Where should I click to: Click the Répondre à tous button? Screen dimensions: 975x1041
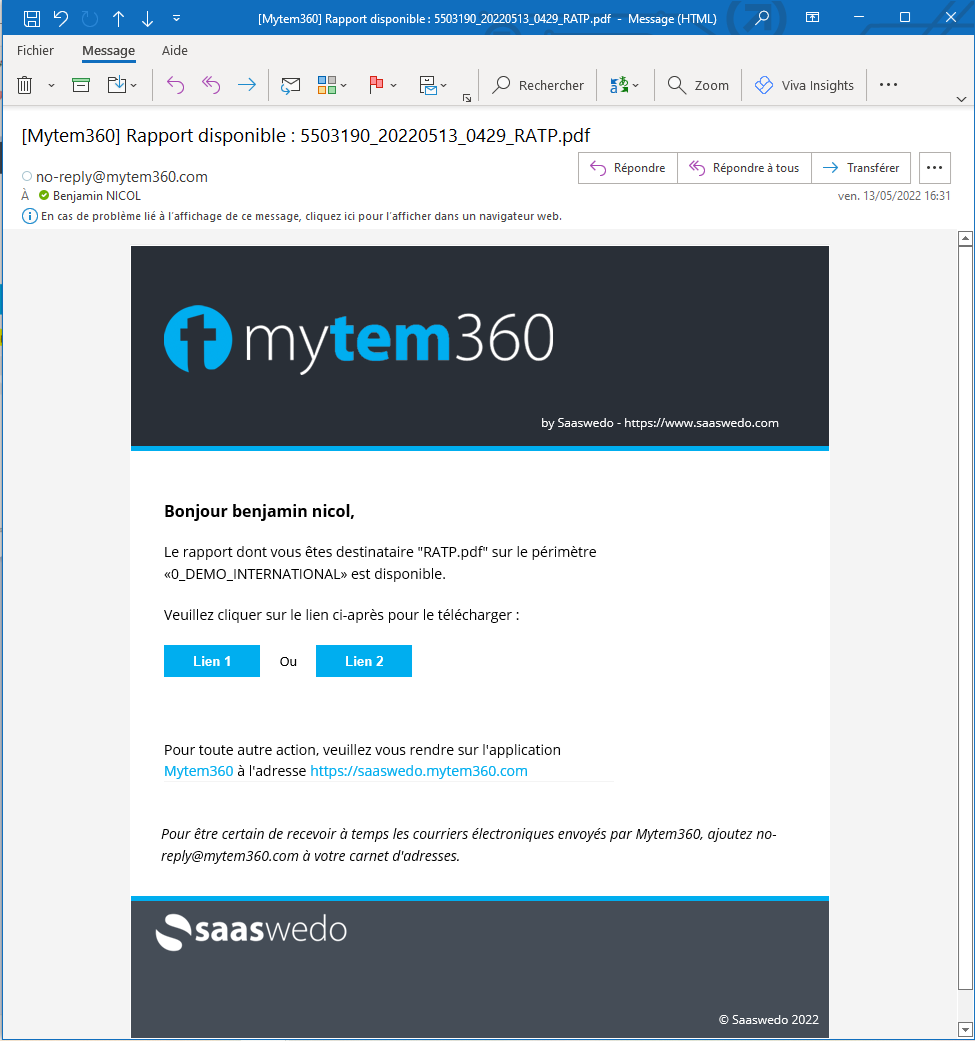tap(744, 168)
